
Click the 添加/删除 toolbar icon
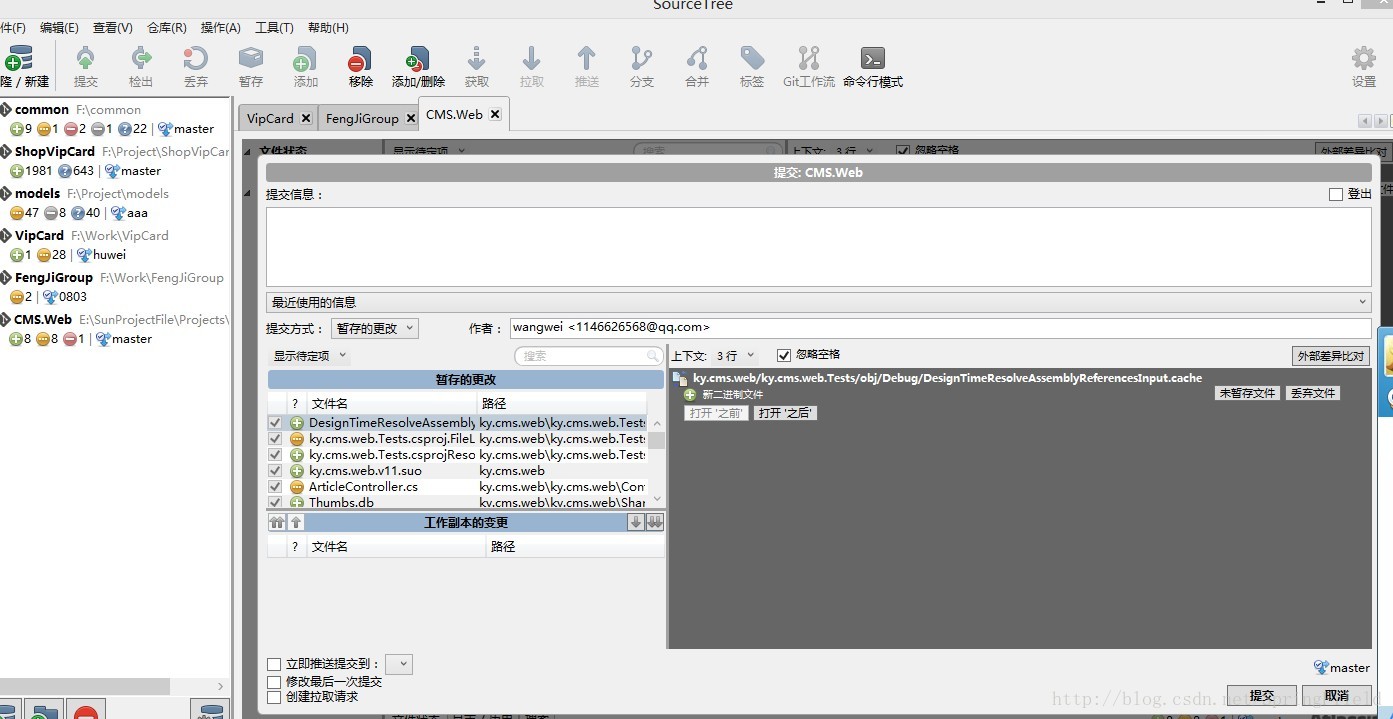[418, 66]
